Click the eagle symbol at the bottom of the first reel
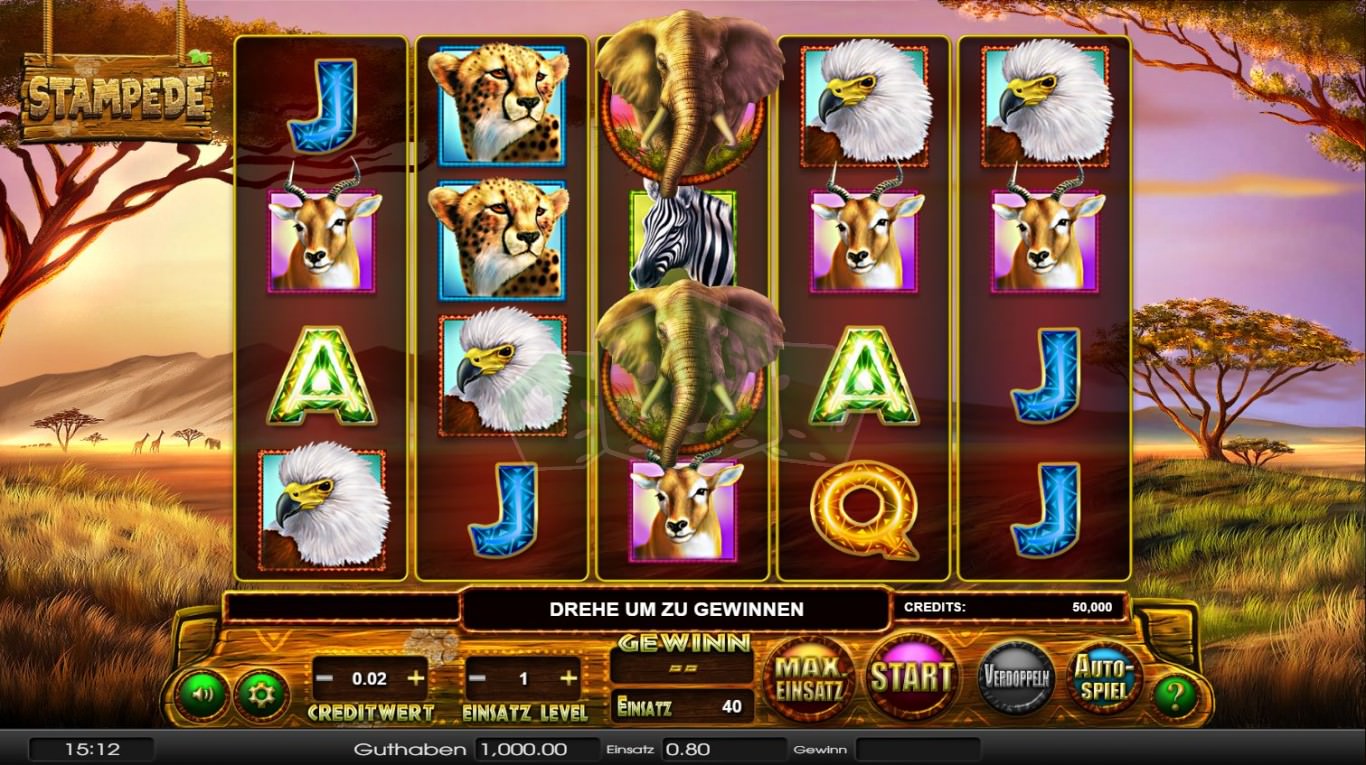The height and width of the screenshot is (765, 1366). click(322, 509)
